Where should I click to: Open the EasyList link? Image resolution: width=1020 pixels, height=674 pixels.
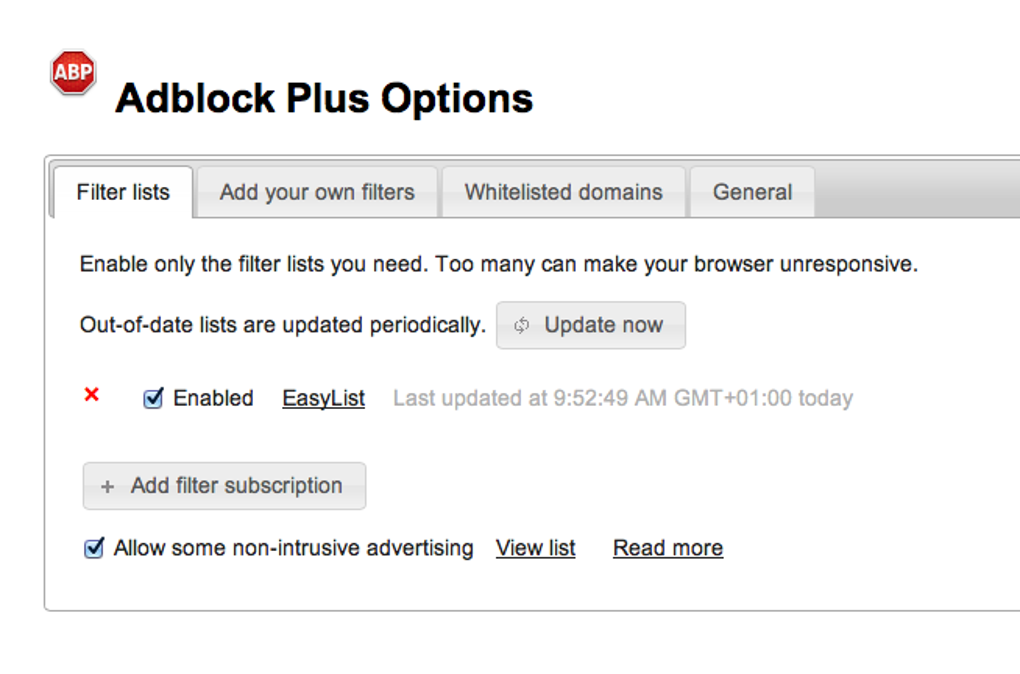pos(323,399)
